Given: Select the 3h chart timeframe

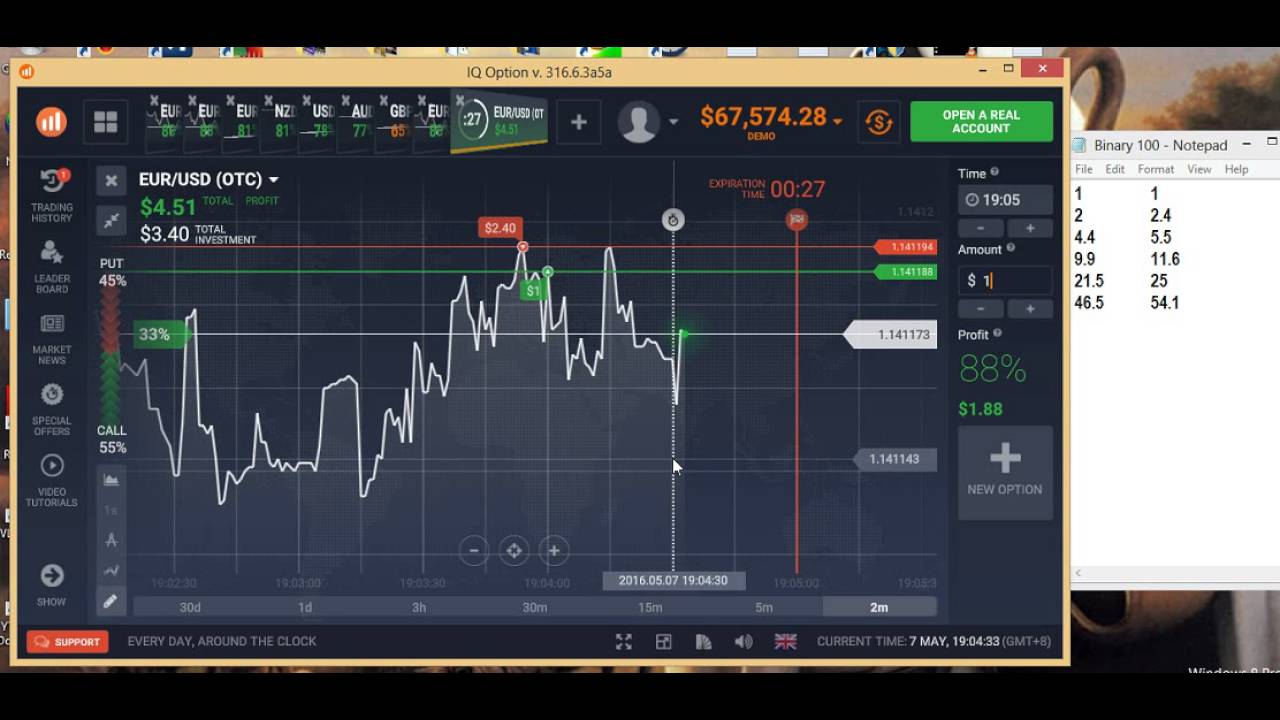Looking at the screenshot, I should click(419, 607).
